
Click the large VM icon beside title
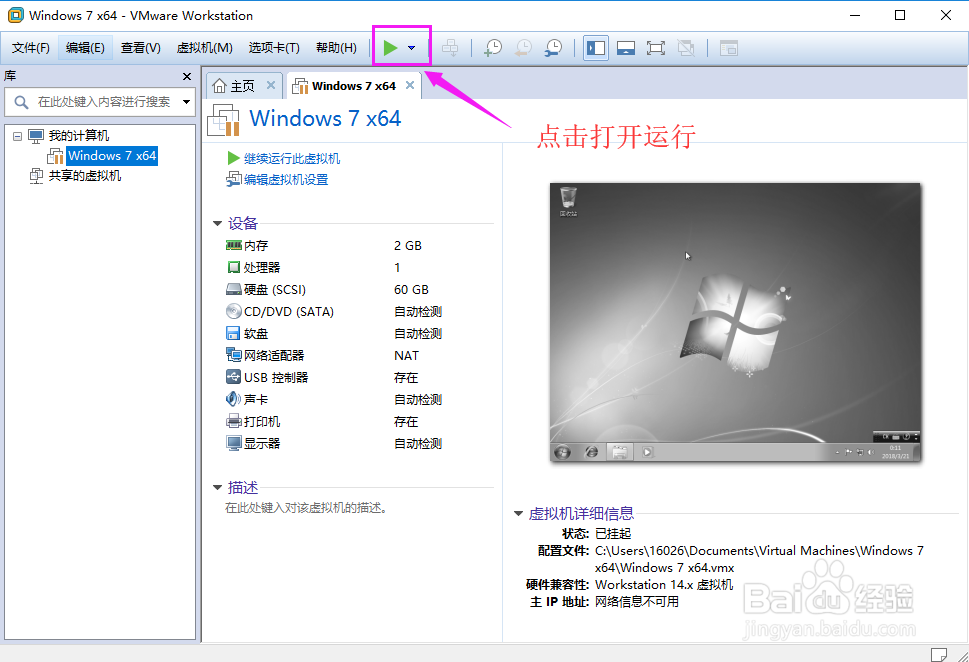click(x=224, y=119)
